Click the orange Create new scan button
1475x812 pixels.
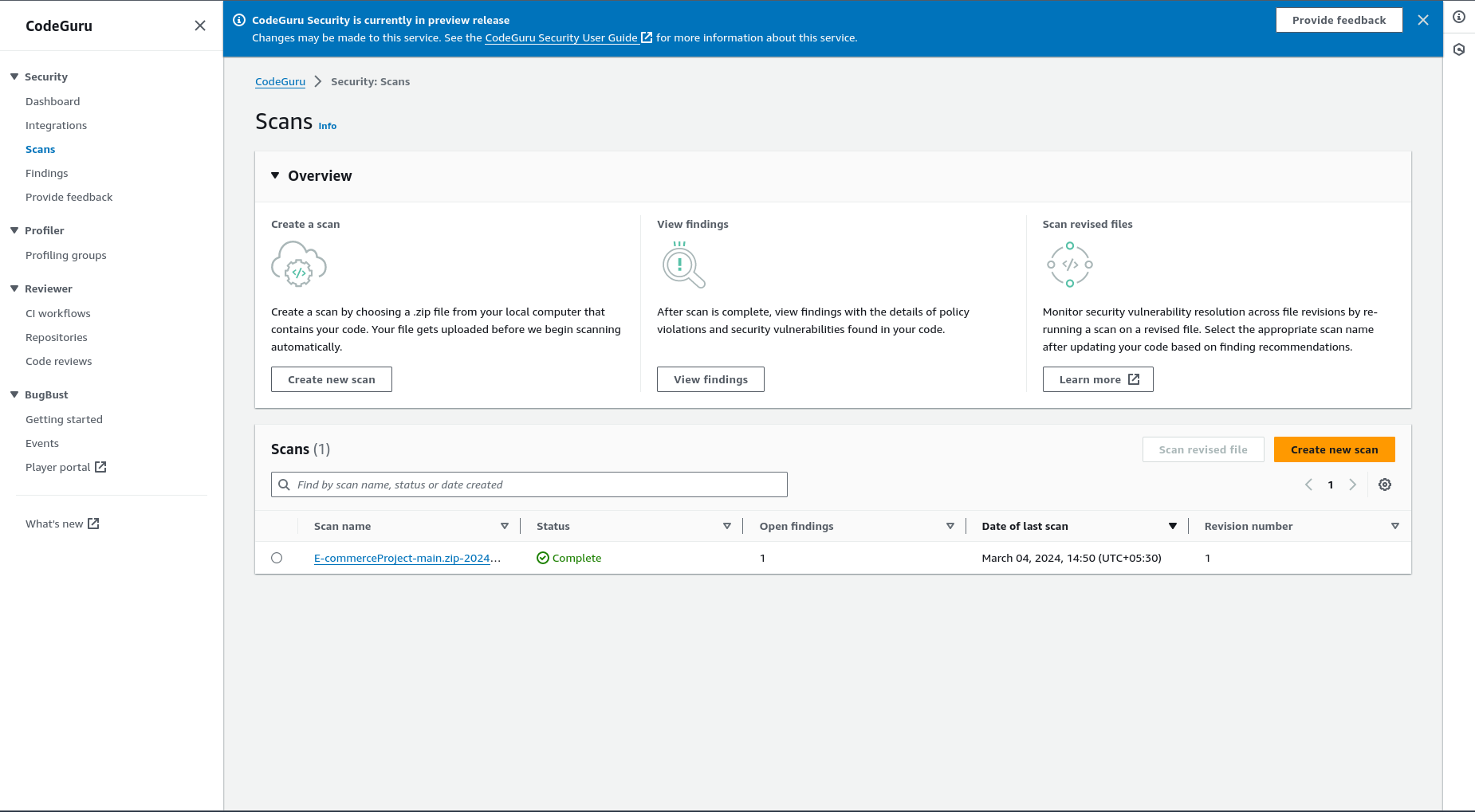click(1334, 449)
